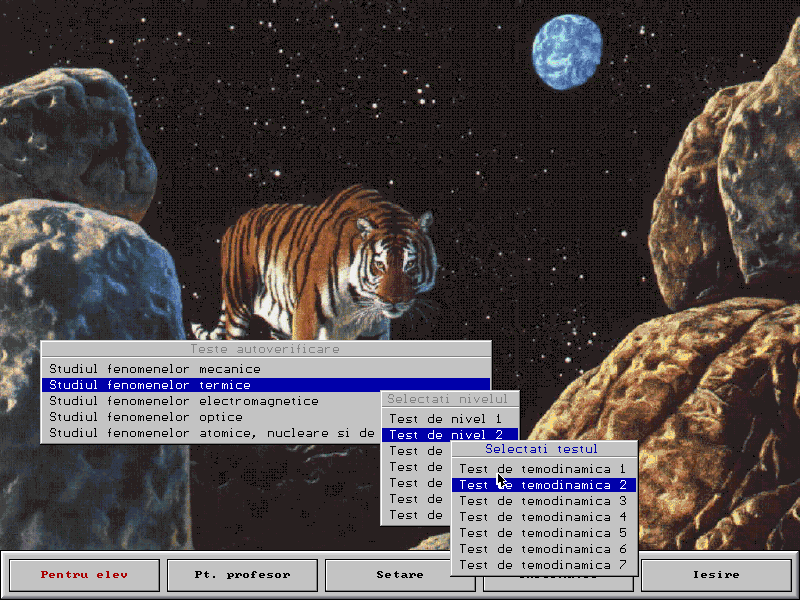
Task: Start Test de temodinamica 2
Action: coord(542,485)
